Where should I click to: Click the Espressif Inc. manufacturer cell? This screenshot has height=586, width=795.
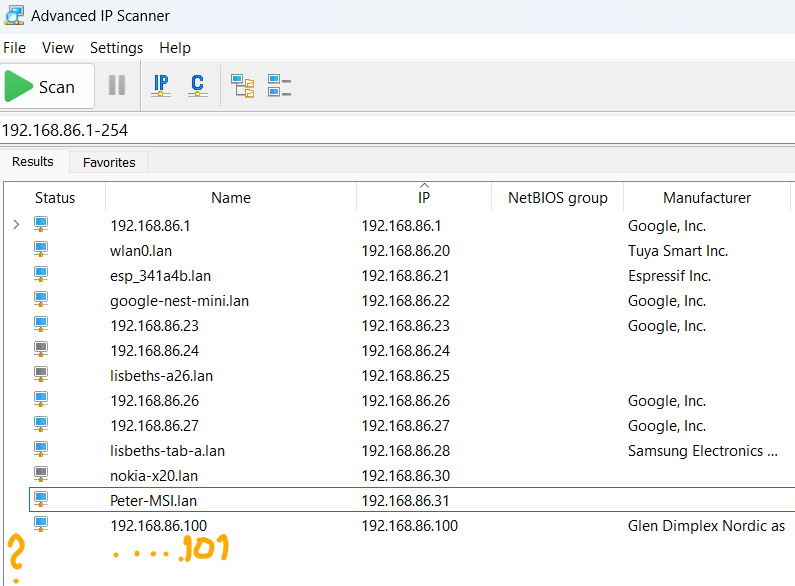669,276
